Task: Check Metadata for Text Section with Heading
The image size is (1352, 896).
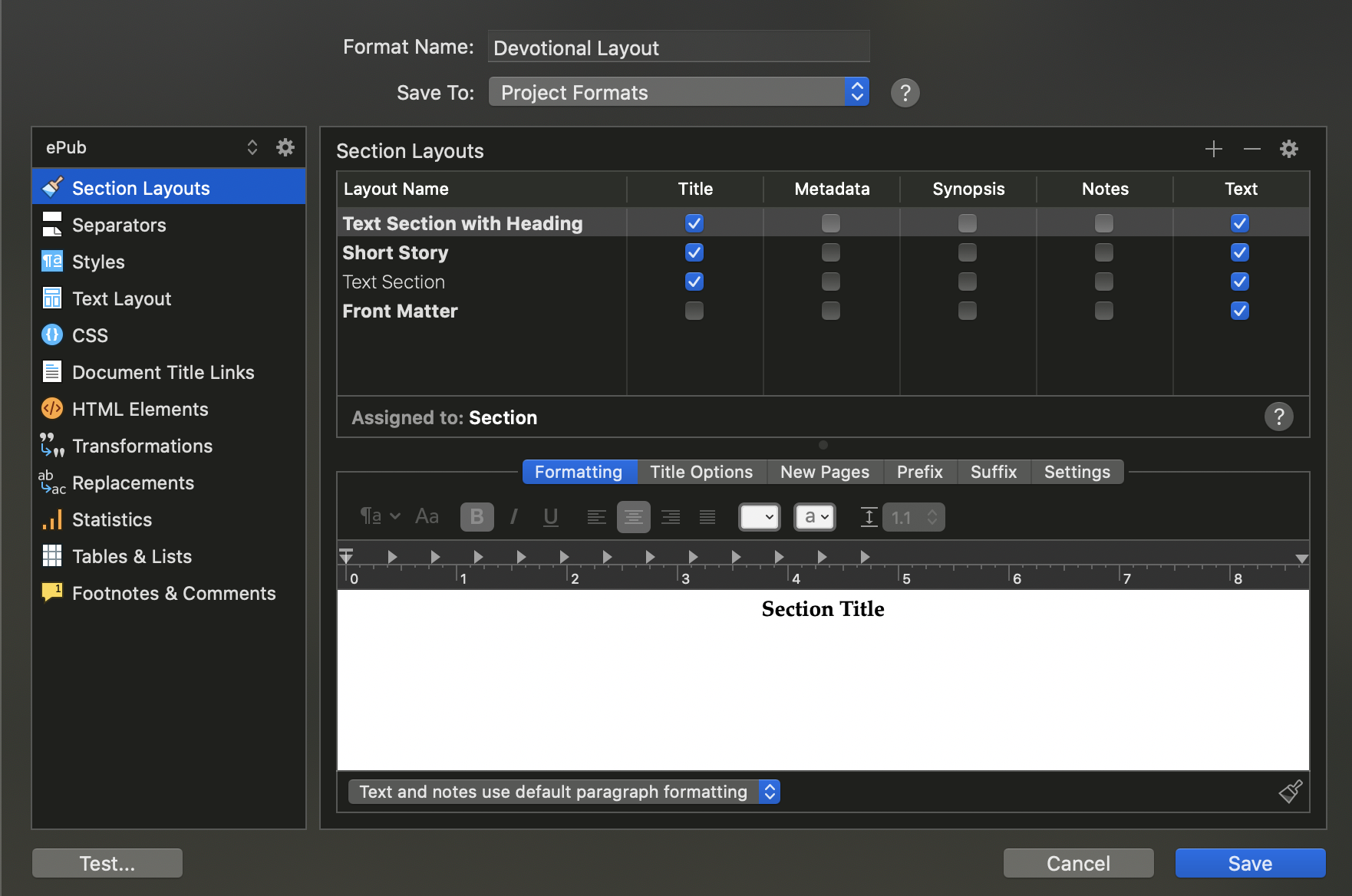Action: click(x=830, y=223)
